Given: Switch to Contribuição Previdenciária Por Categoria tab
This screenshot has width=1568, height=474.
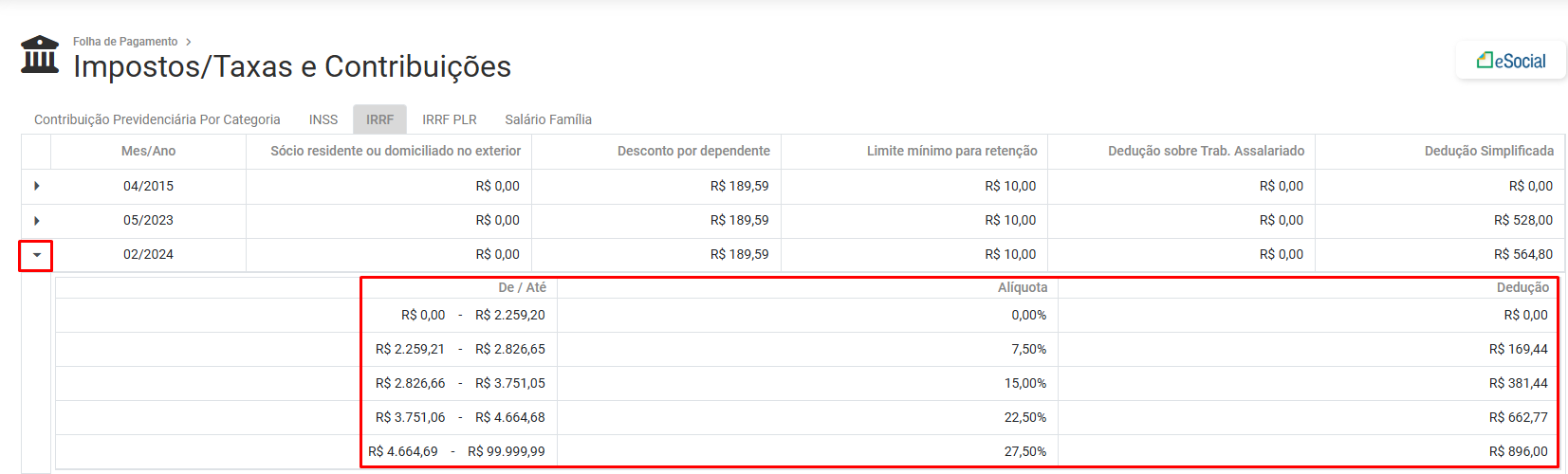Looking at the screenshot, I should pos(157,119).
